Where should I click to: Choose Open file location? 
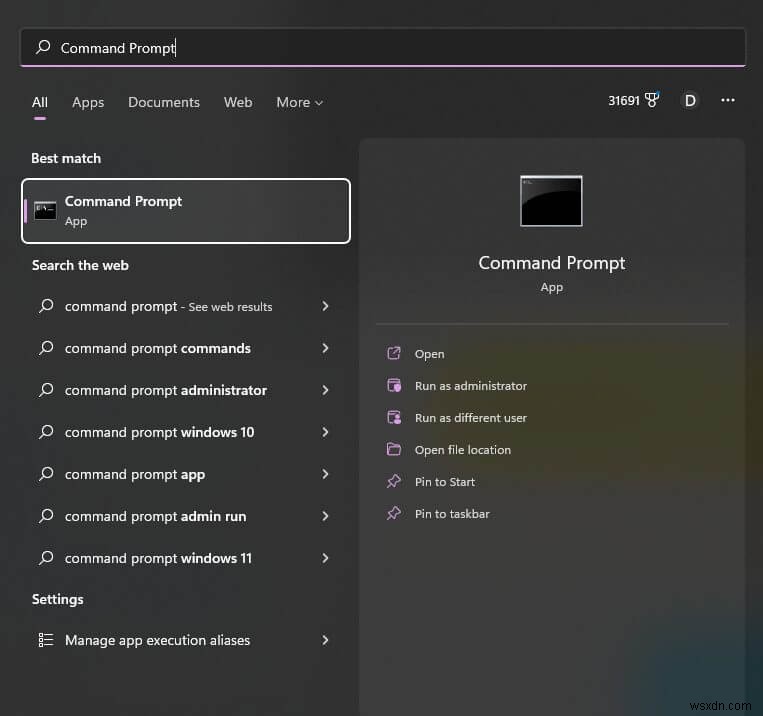[x=463, y=450]
